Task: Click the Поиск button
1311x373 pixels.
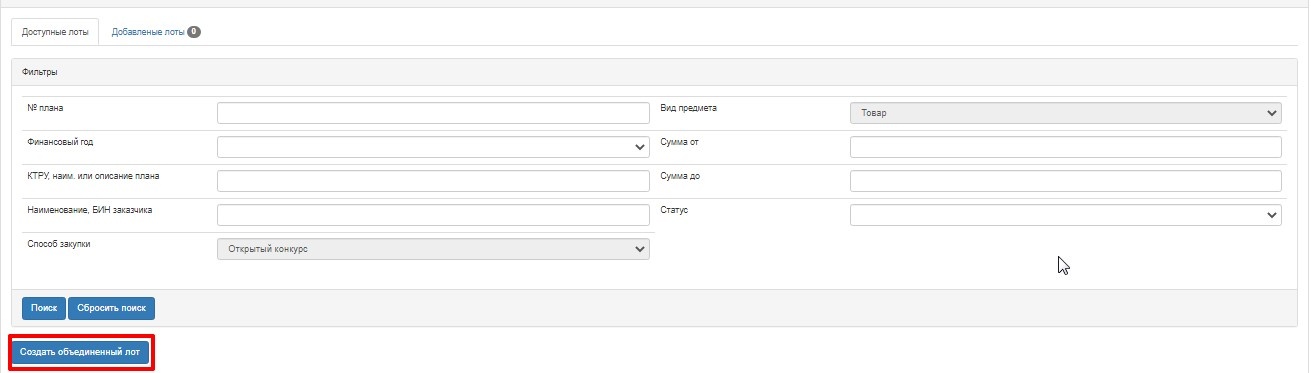Action: (44, 308)
